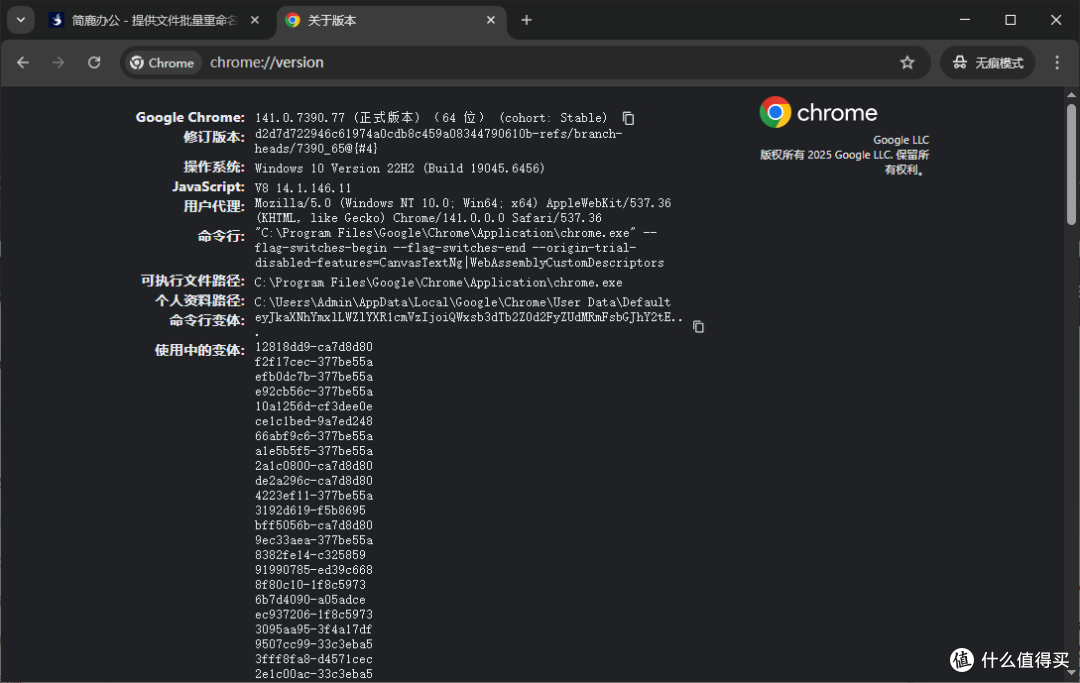Viewport: 1080px width, 683px height.
Task: Reload the page with refresh icon
Action: coord(94,63)
